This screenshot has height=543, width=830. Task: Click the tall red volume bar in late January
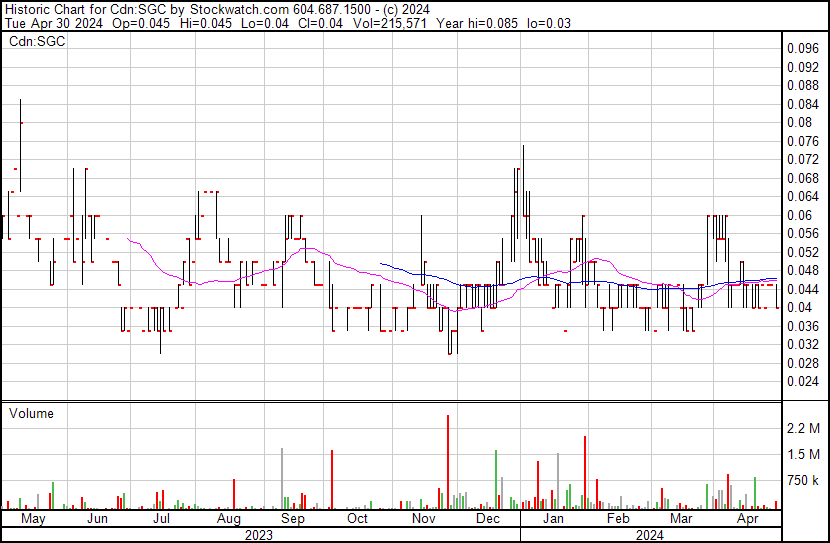585,473
